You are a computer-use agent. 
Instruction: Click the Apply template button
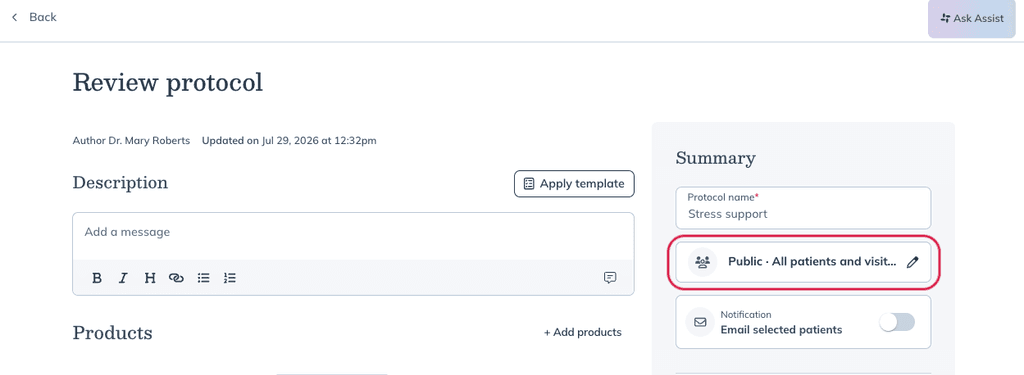point(574,184)
